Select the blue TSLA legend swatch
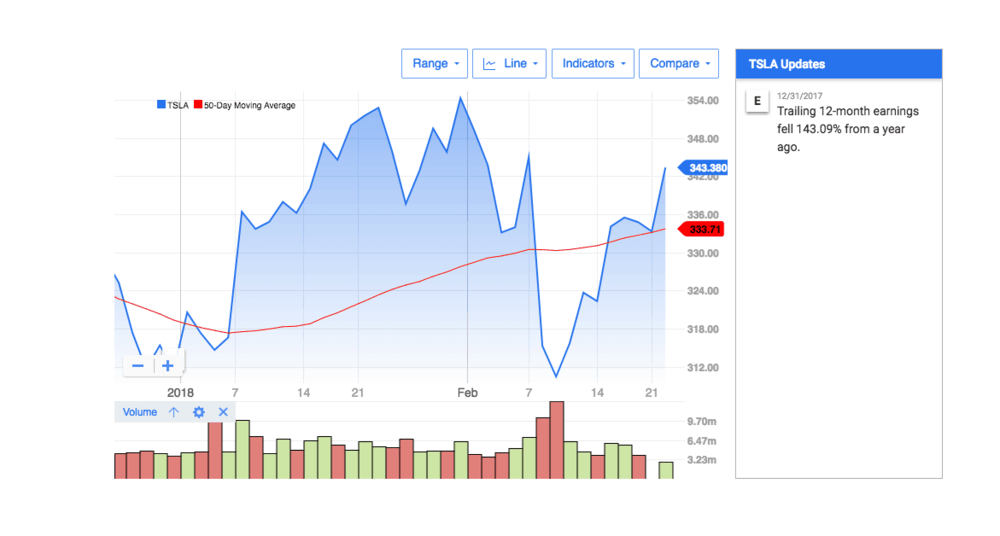1000x536 pixels. 161,105
